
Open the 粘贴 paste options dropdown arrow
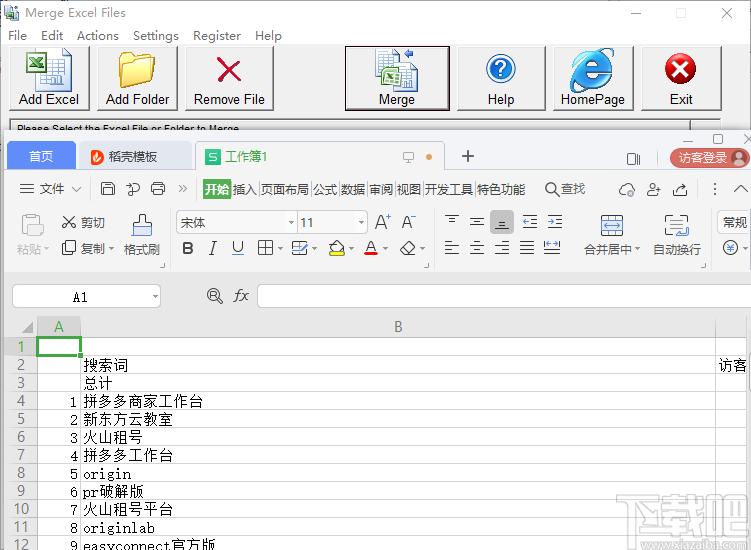46,249
